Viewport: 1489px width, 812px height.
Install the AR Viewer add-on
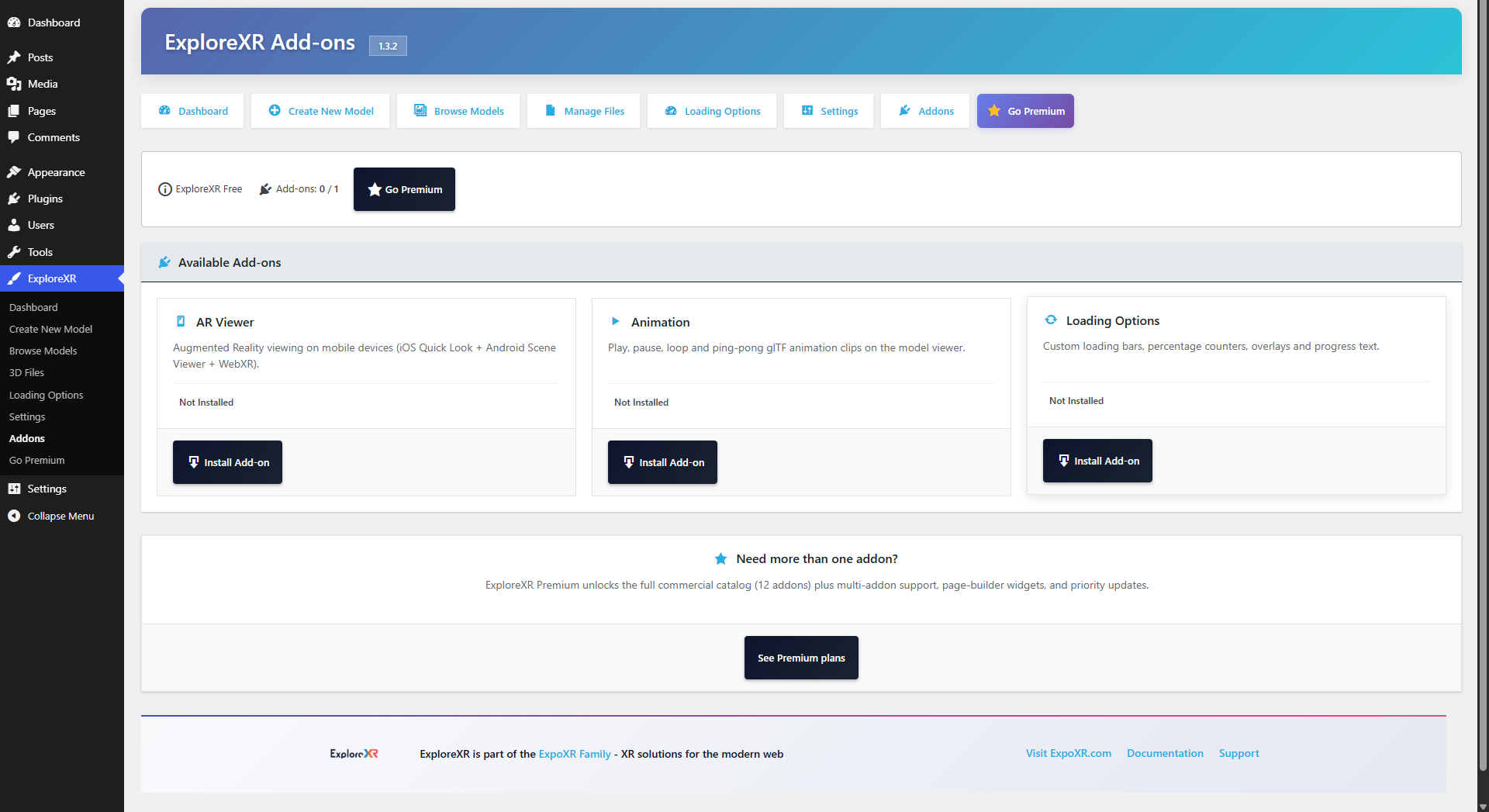click(x=227, y=462)
